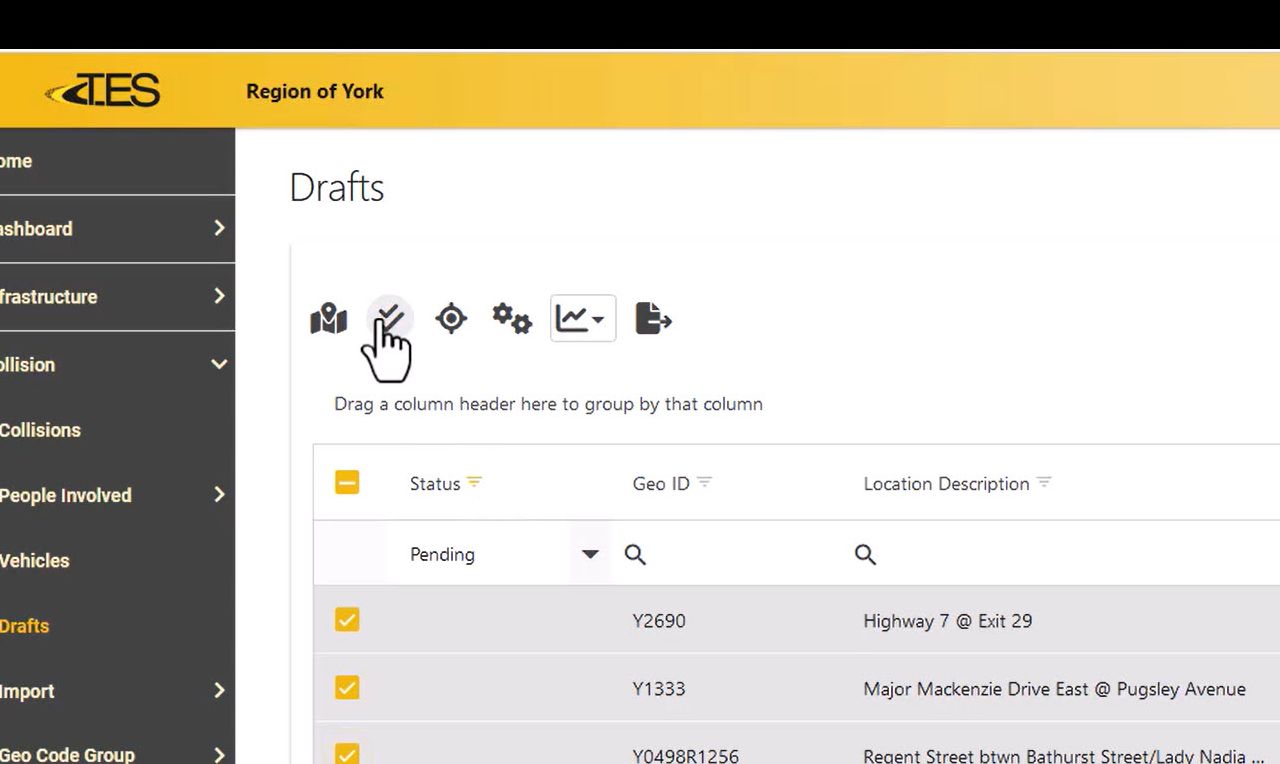The image size is (1280, 764).
Task: Expand the People Involved submenu
Action: pyautogui.click(x=219, y=495)
